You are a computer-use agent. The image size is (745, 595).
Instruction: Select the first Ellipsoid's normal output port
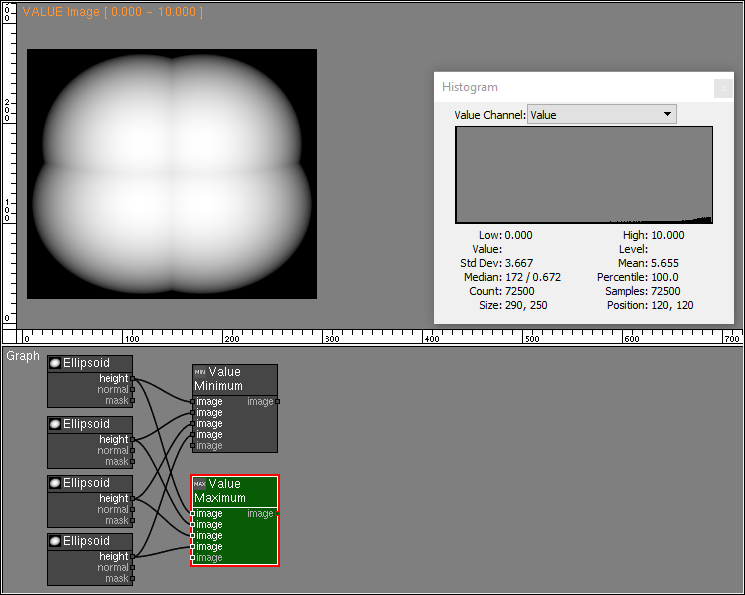[133, 390]
